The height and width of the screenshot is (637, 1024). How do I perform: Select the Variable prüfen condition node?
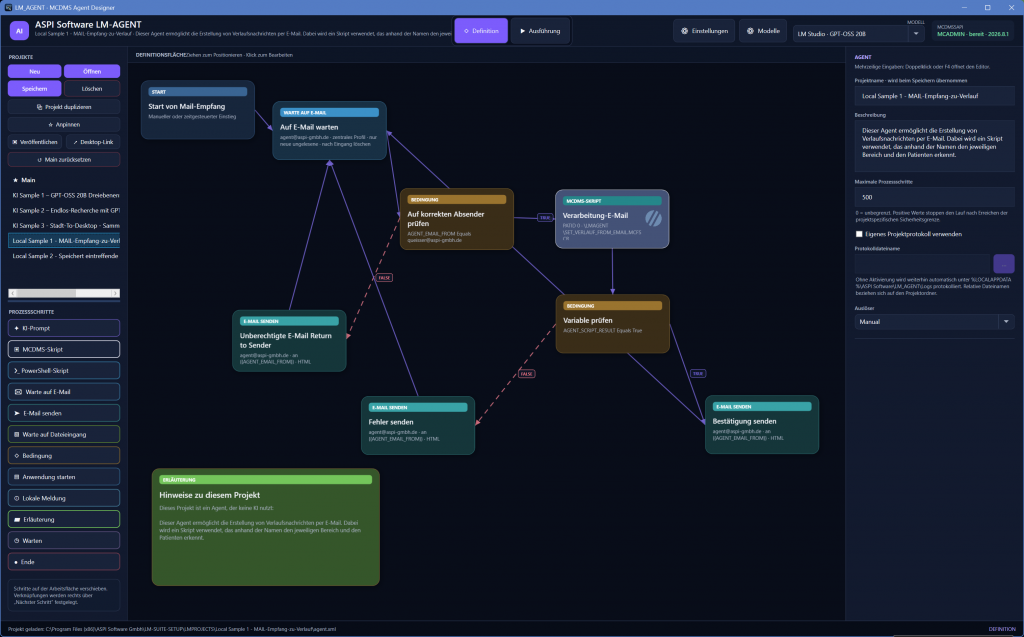(613, 324)
